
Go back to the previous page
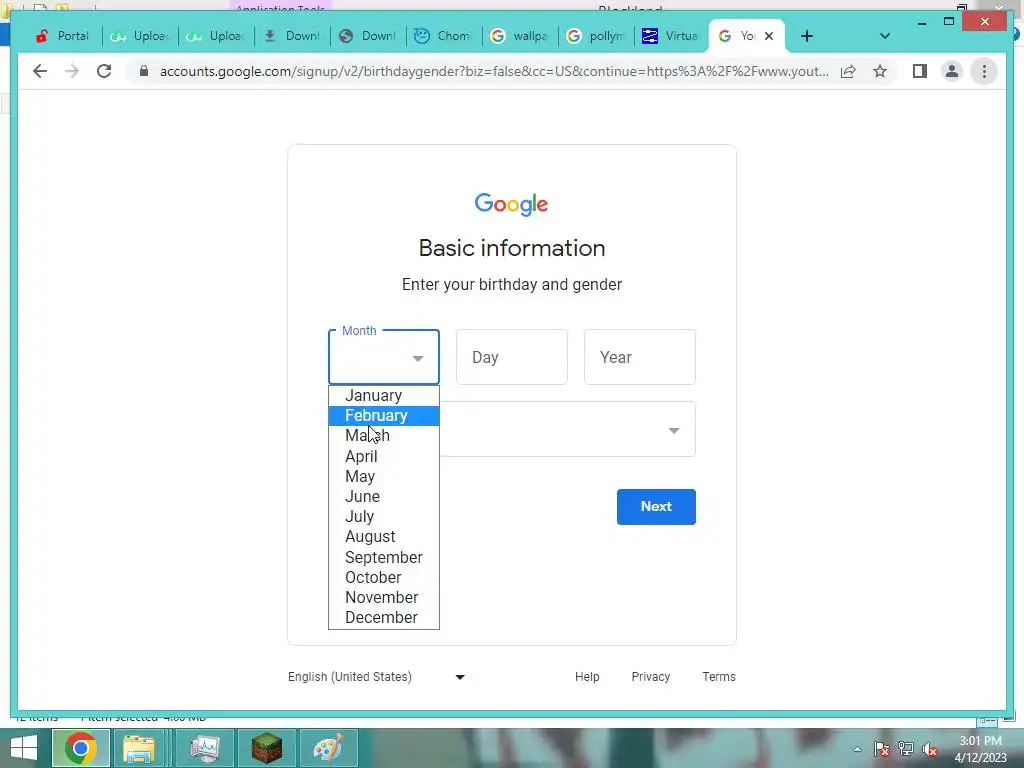click(40, 71)
